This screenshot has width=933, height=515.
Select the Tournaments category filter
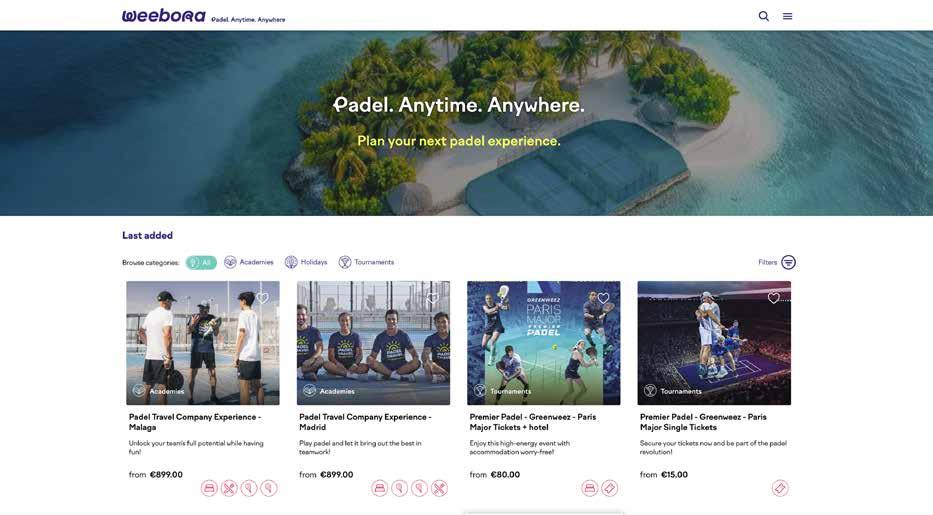(366, 262)
